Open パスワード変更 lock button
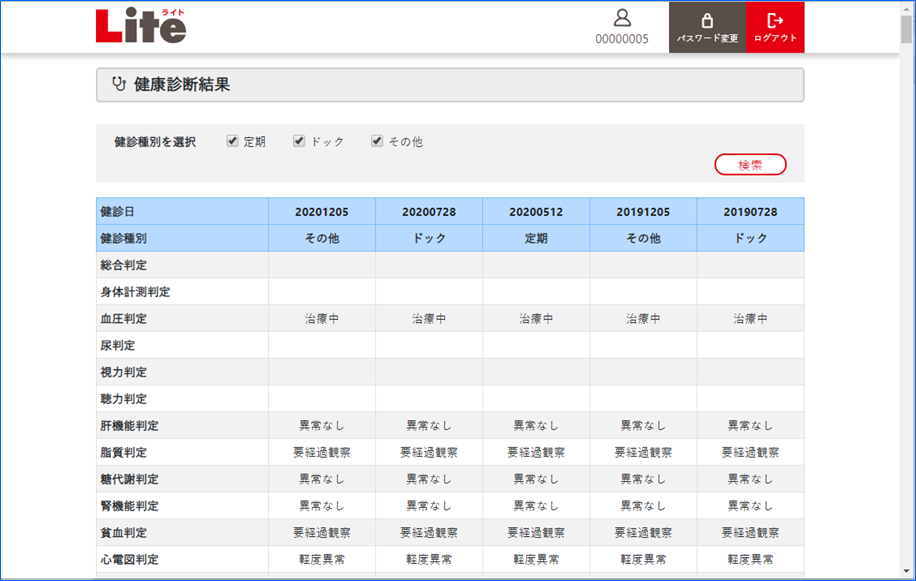This screenshot has height=581, width=916. 707,27
